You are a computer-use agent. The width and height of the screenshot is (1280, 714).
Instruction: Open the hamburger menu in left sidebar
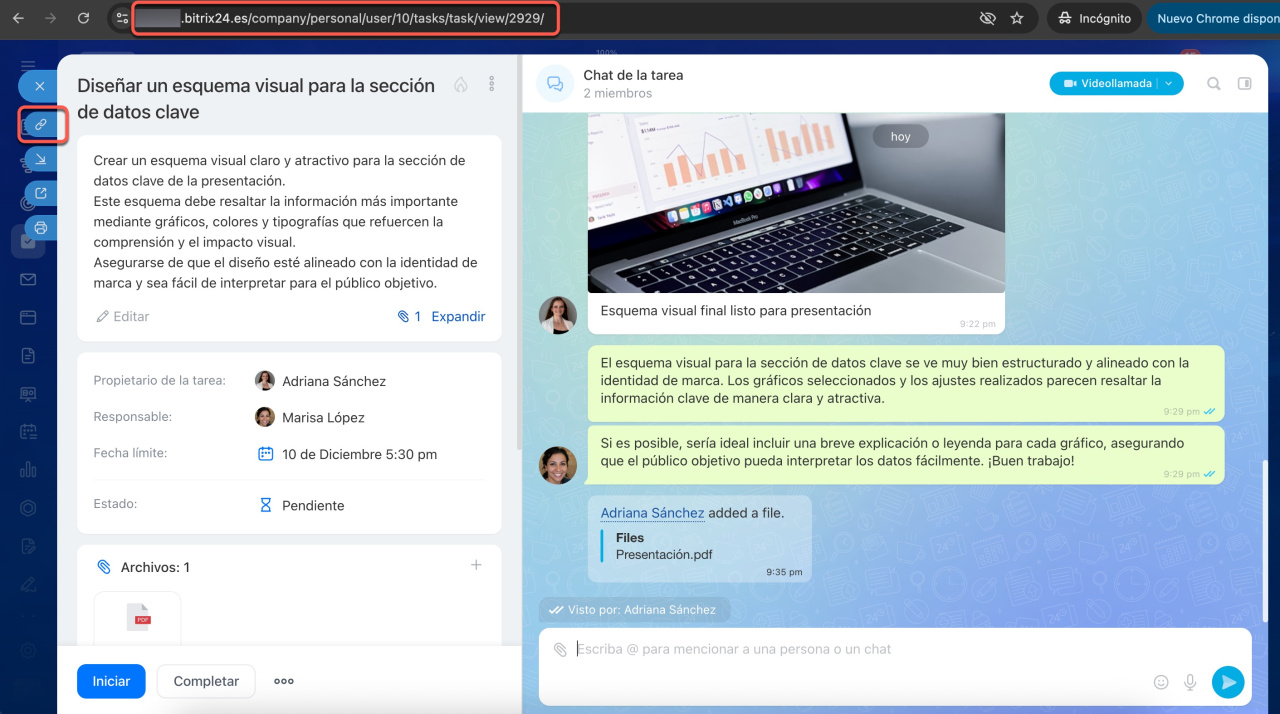pyautogui.click(x=28, y=65)
